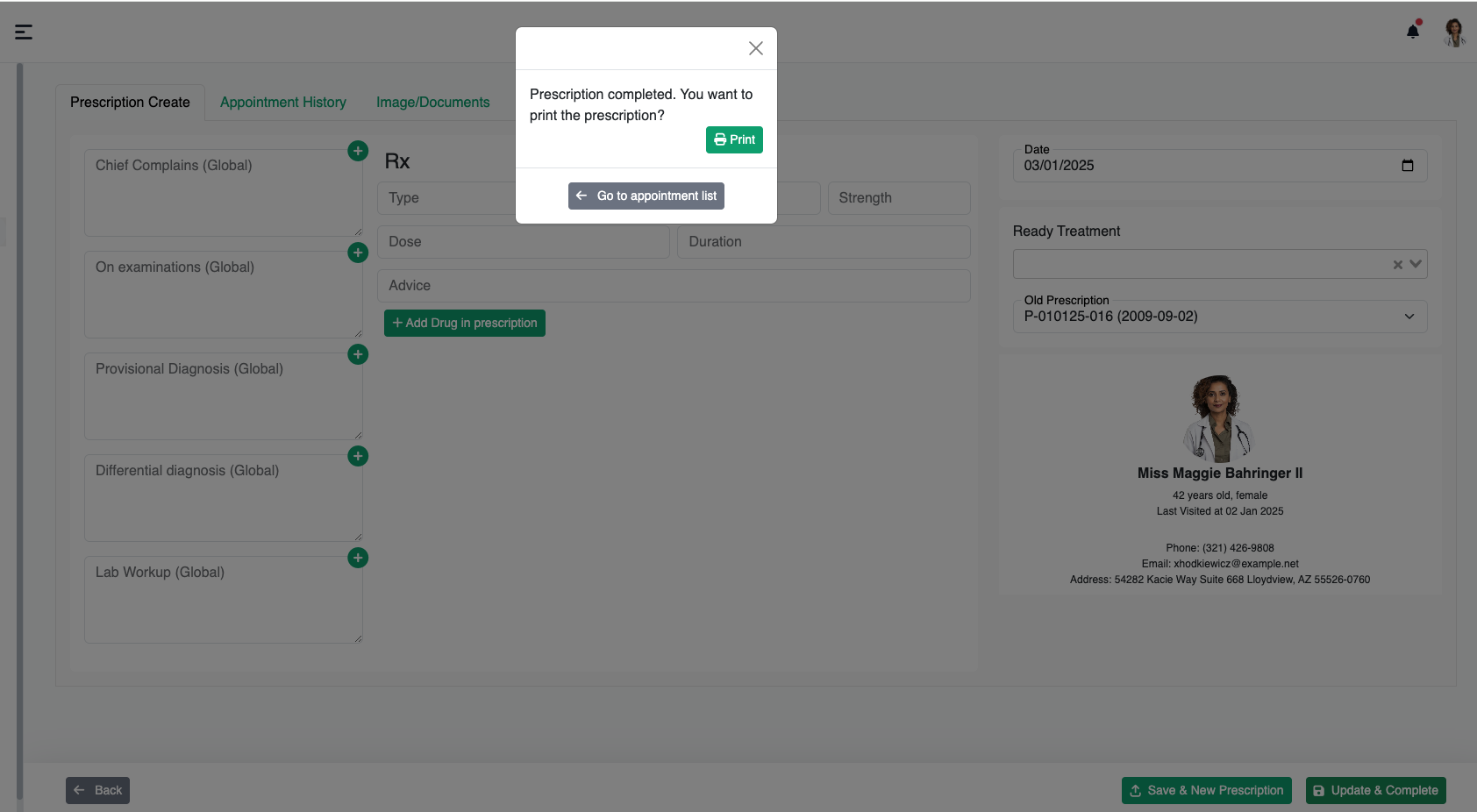
Task: Click the Advice field
Action: point(674,286)
